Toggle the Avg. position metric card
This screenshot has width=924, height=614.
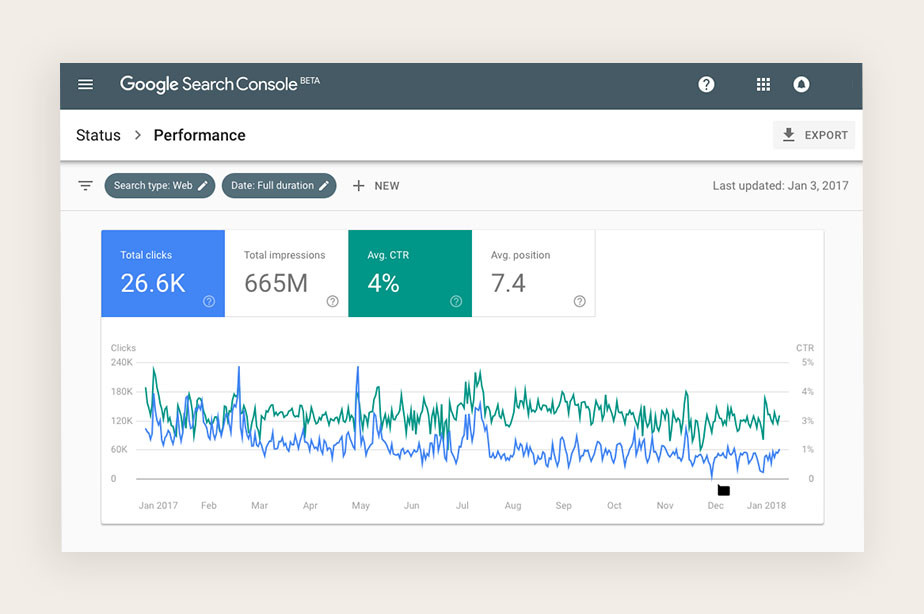[x=533, y=273]
